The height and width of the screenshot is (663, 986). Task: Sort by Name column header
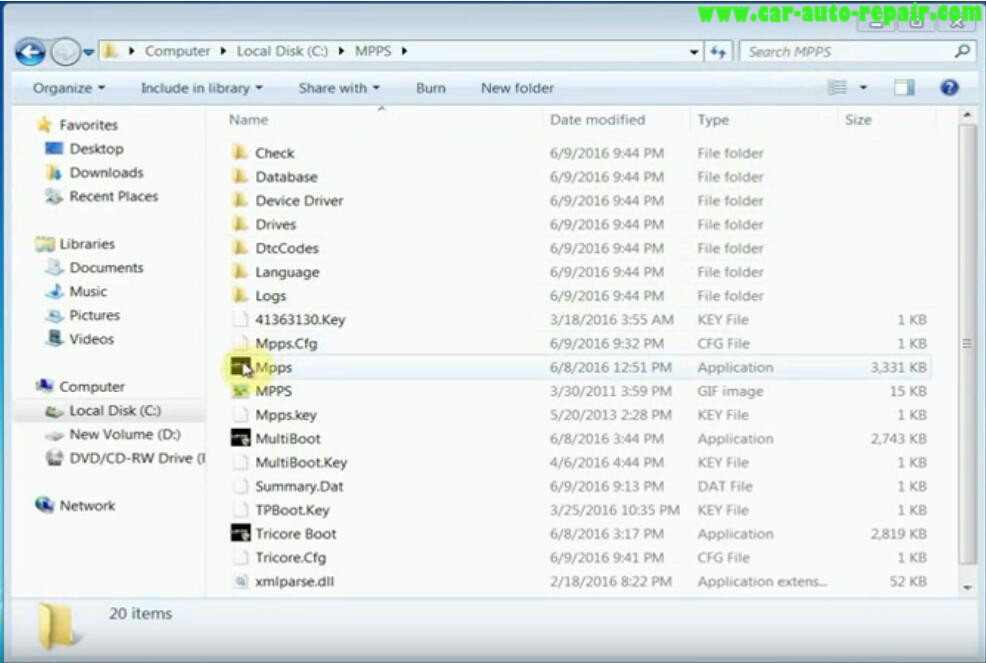(248, 120)
